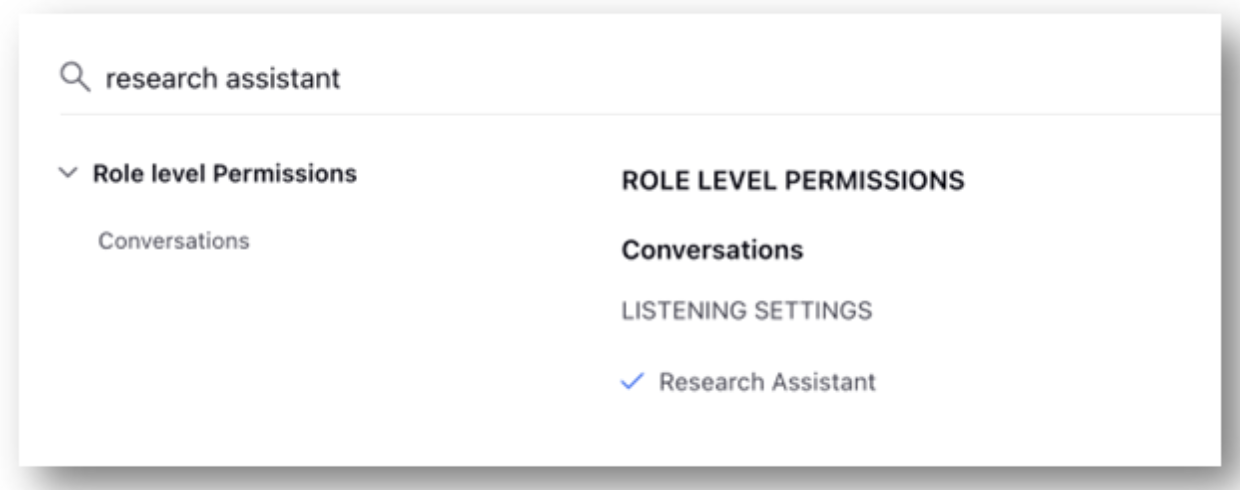Focus the search field containing 'research assistant'

click(x=640, y=77)
